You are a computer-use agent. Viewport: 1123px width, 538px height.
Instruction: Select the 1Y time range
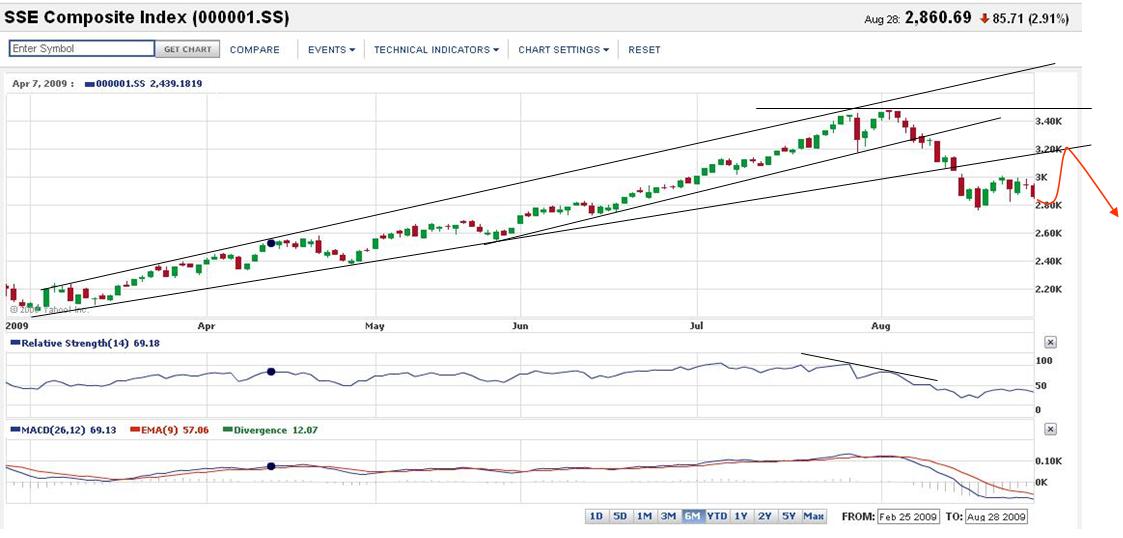[741, 516]
